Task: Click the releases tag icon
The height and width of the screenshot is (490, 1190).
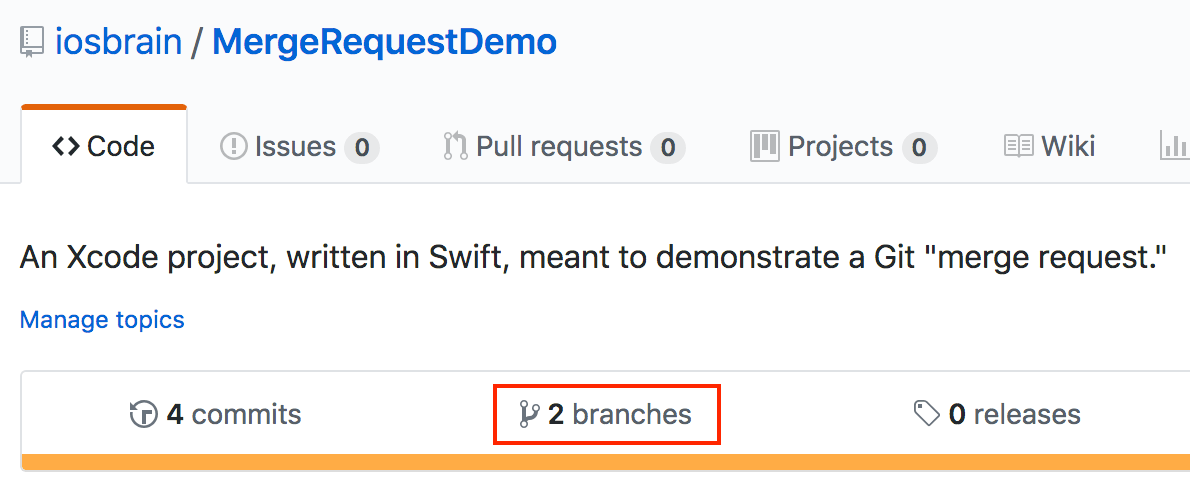Action: tap(927, 414)
